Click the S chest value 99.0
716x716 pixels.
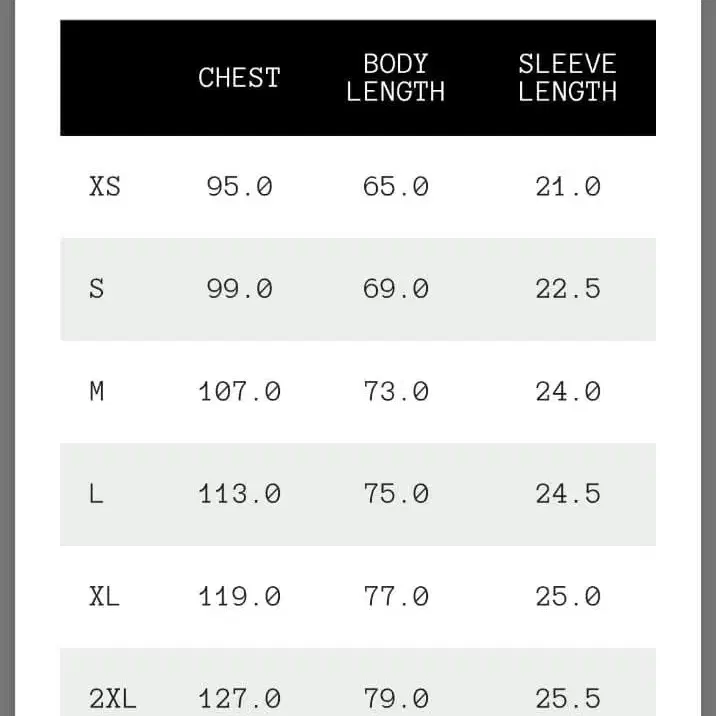coord(239,289)
